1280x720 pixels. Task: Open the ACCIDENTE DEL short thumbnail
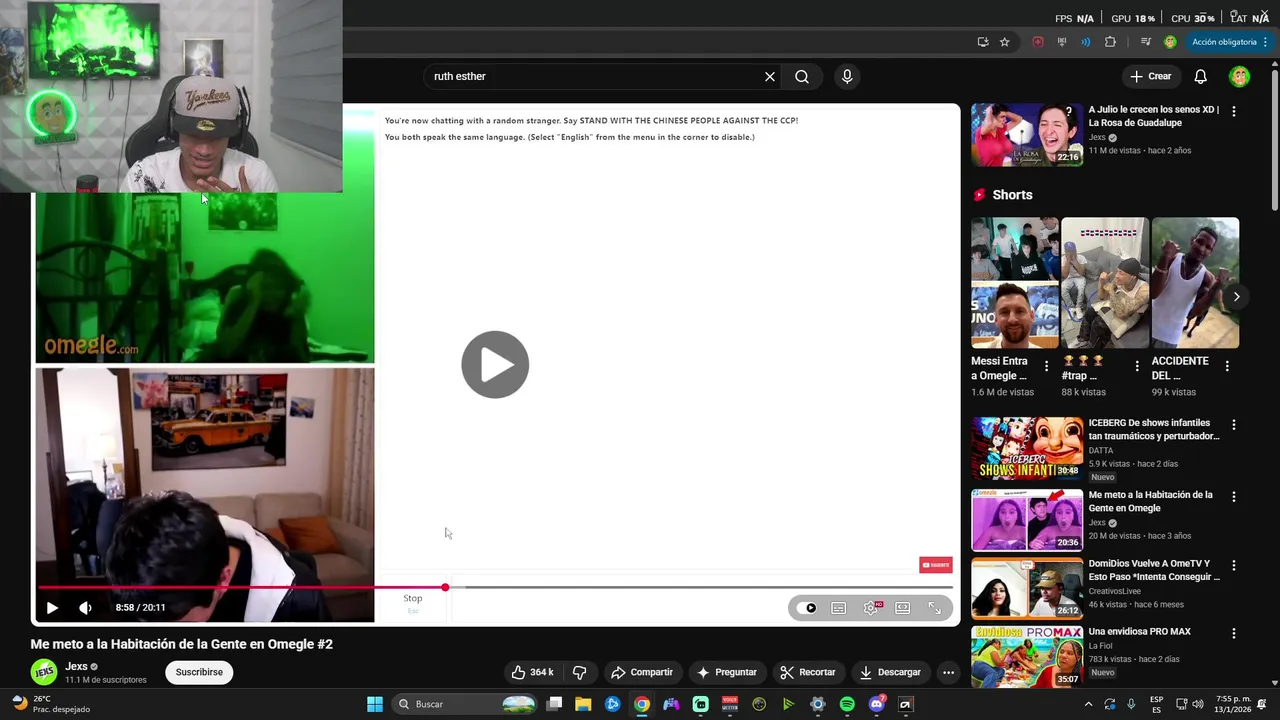[x=1195, y=283]
